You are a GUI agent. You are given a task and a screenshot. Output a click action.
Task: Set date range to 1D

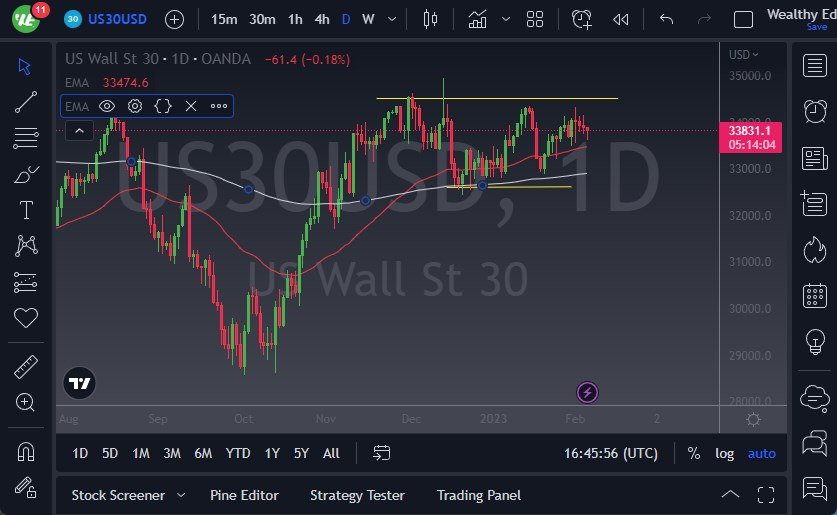coord(80,454)
